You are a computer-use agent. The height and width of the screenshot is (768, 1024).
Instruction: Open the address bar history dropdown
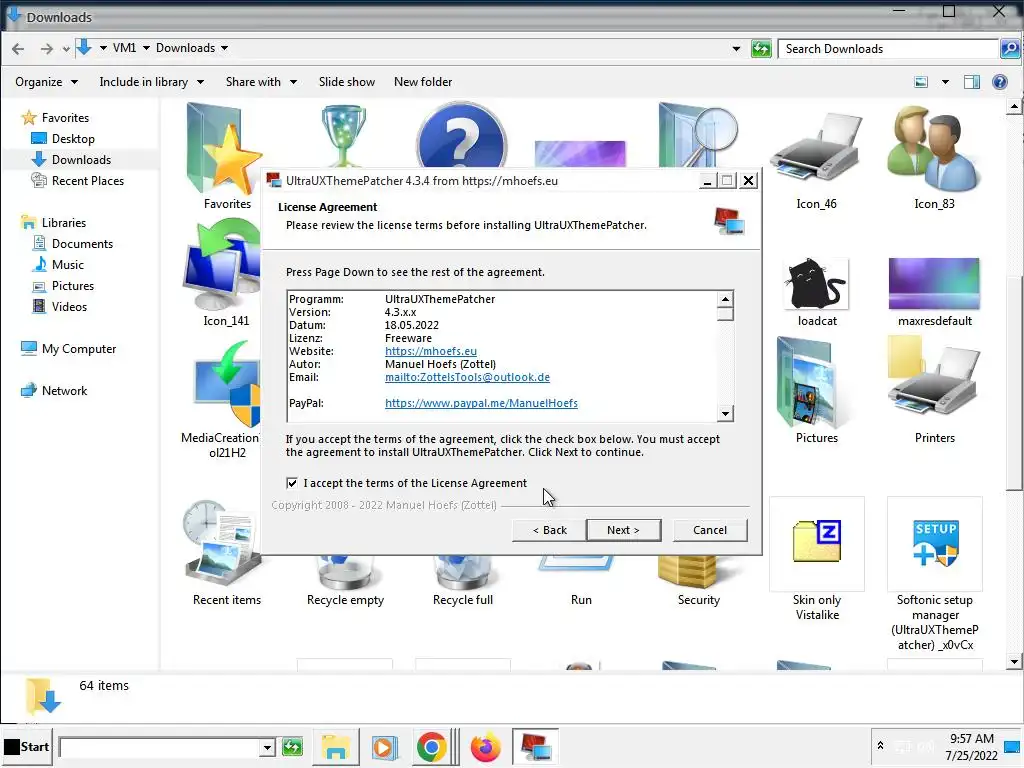click(736, 48)
